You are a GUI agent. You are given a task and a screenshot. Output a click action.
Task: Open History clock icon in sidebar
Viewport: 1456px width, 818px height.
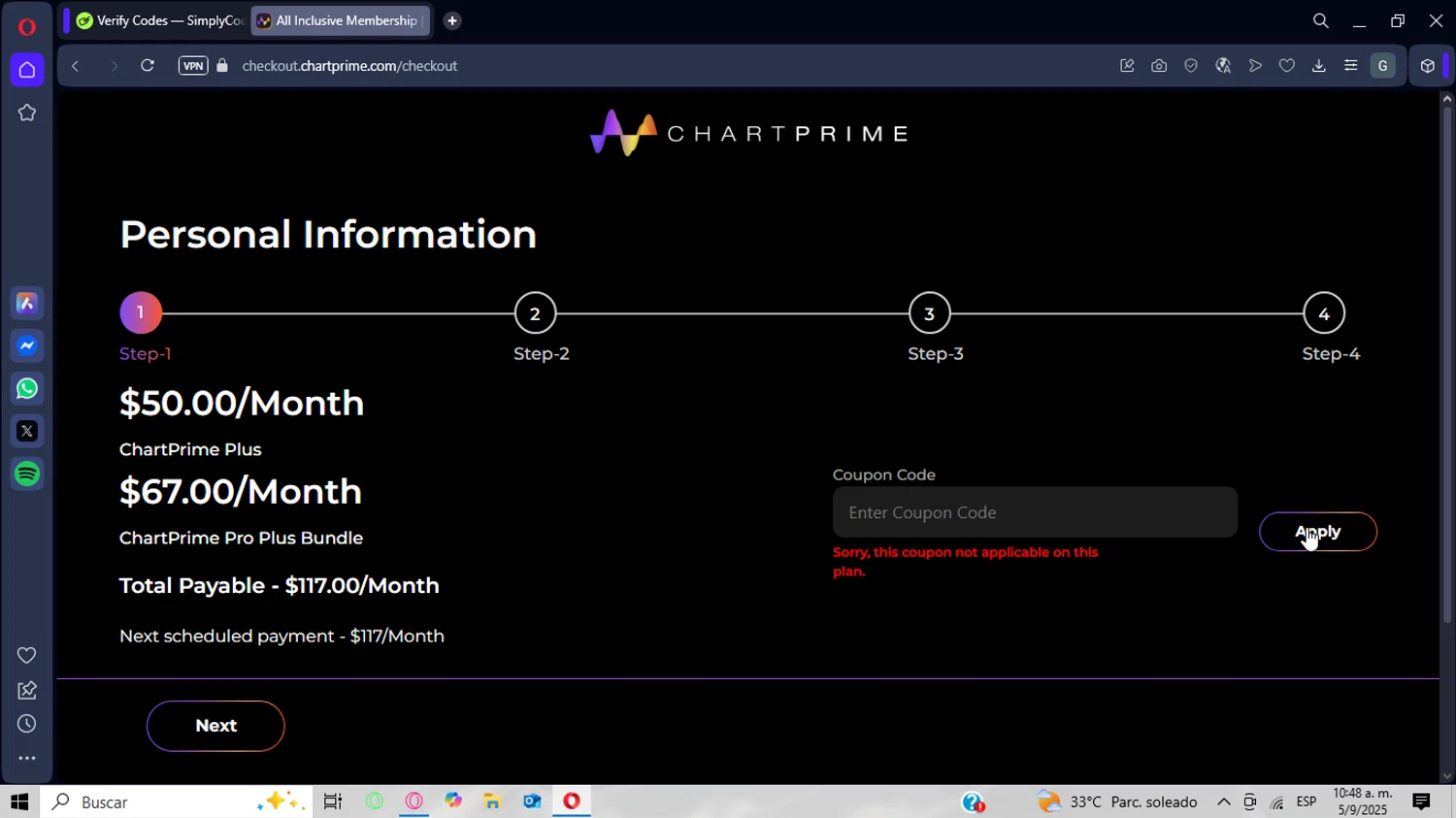27,724
